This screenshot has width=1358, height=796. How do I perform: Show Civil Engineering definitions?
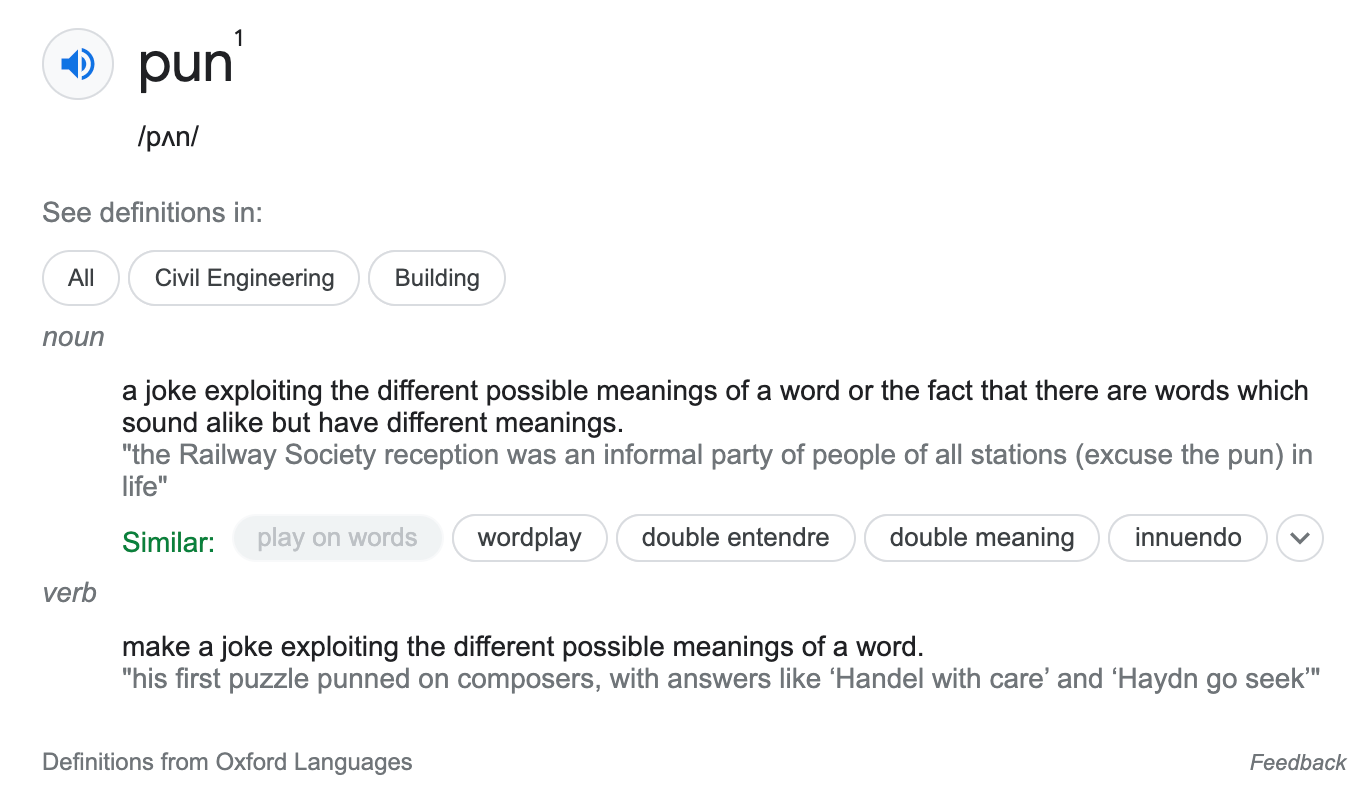tap(244, 278)
